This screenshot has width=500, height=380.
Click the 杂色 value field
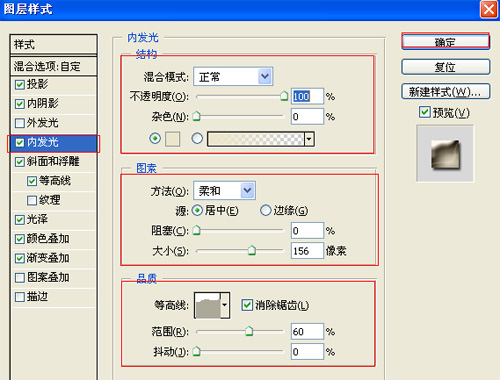307,117
